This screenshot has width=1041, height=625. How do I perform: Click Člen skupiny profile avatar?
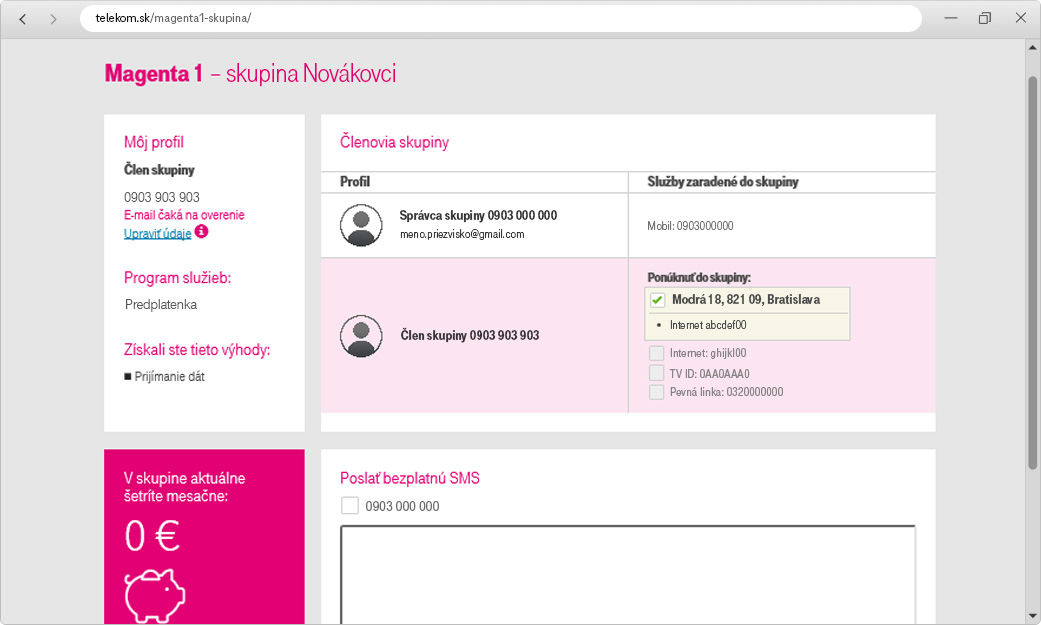[361, 335]
